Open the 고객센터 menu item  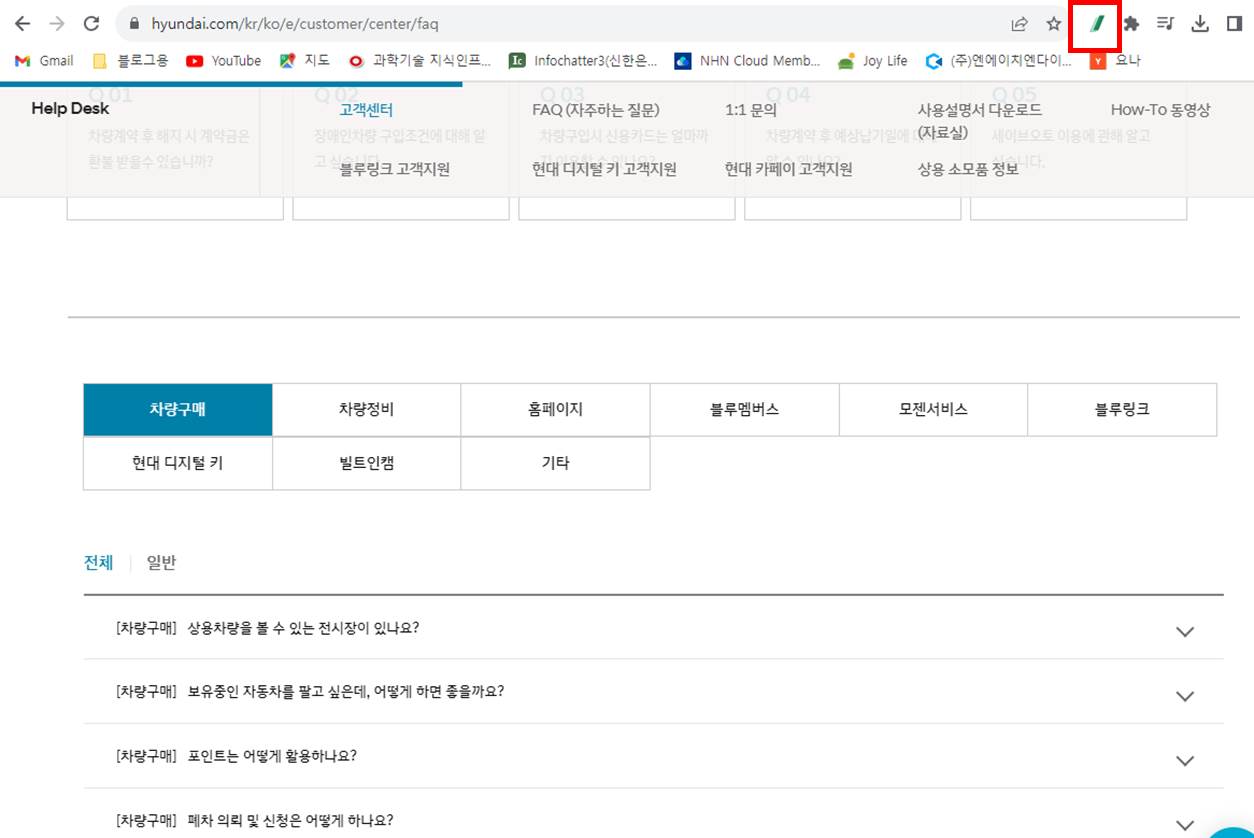(x=366, y=110)
